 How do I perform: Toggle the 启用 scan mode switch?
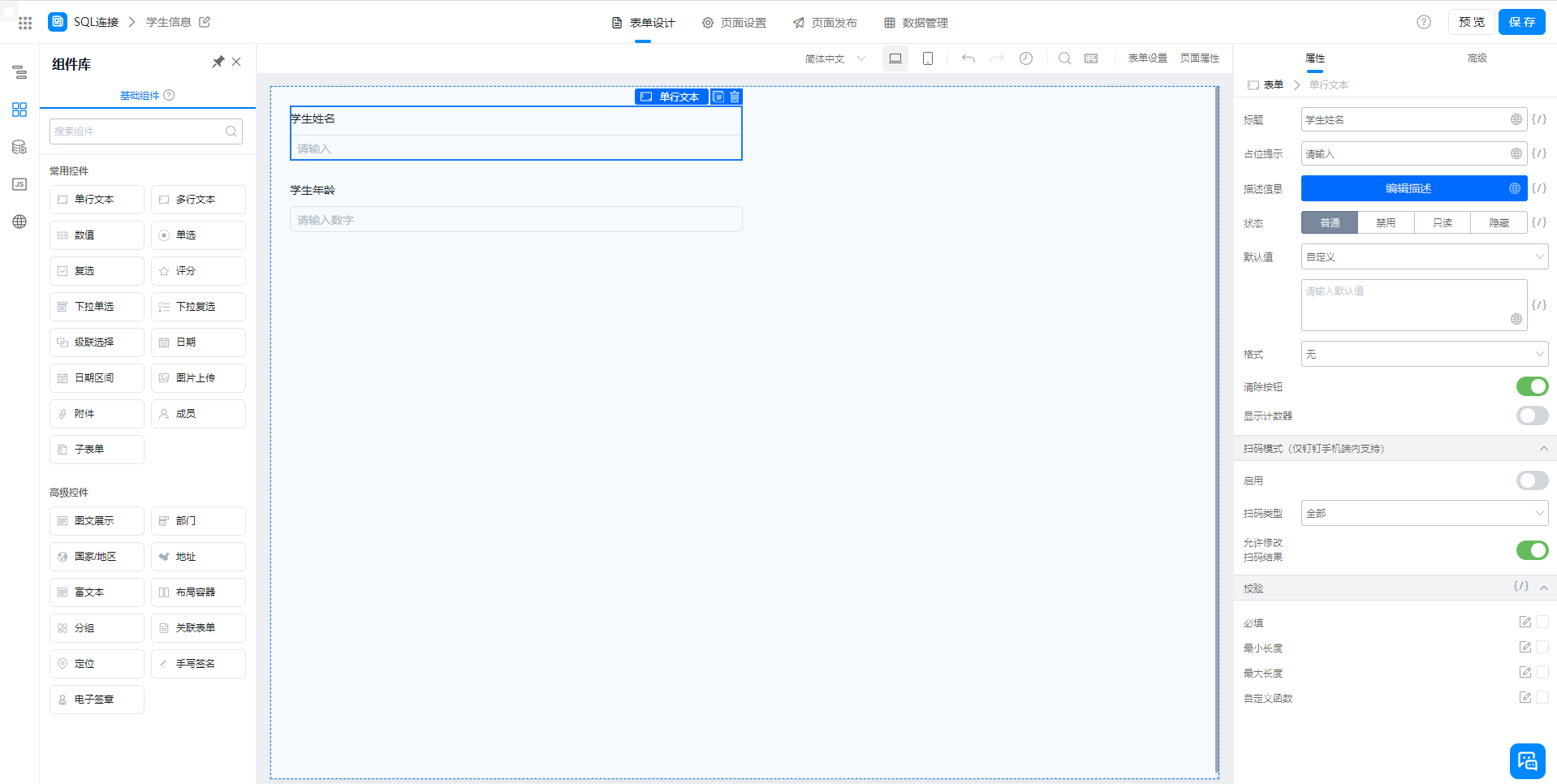(1532, 480)
